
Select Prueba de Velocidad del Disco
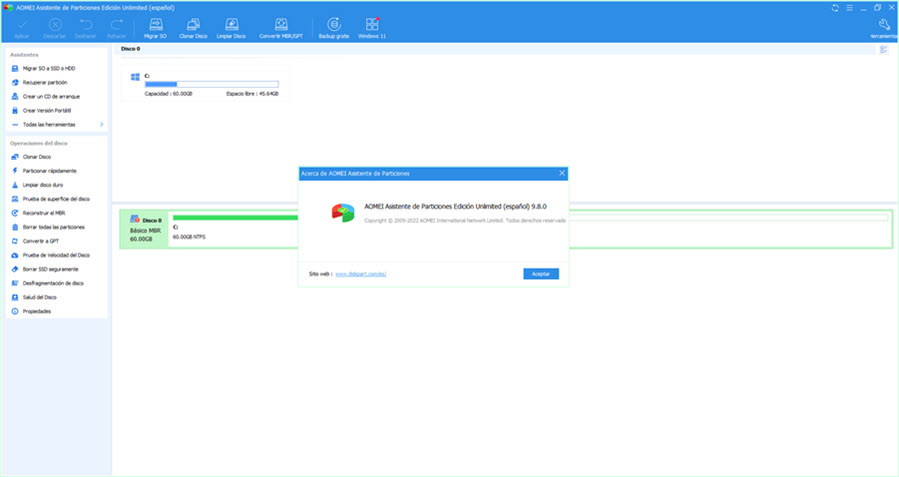click(56, 255)
